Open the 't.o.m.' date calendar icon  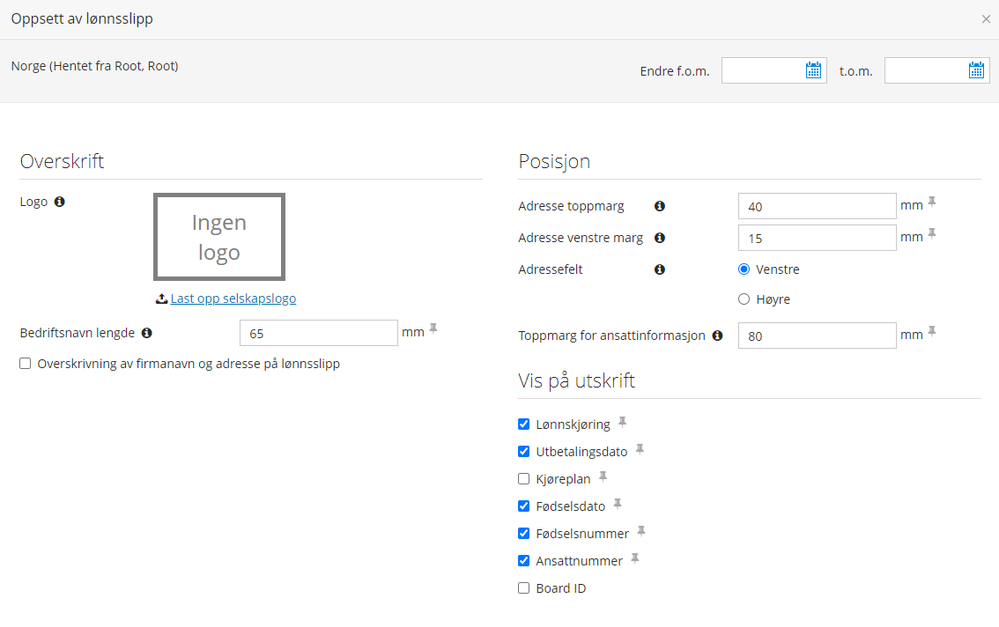(x=976, y=70)
